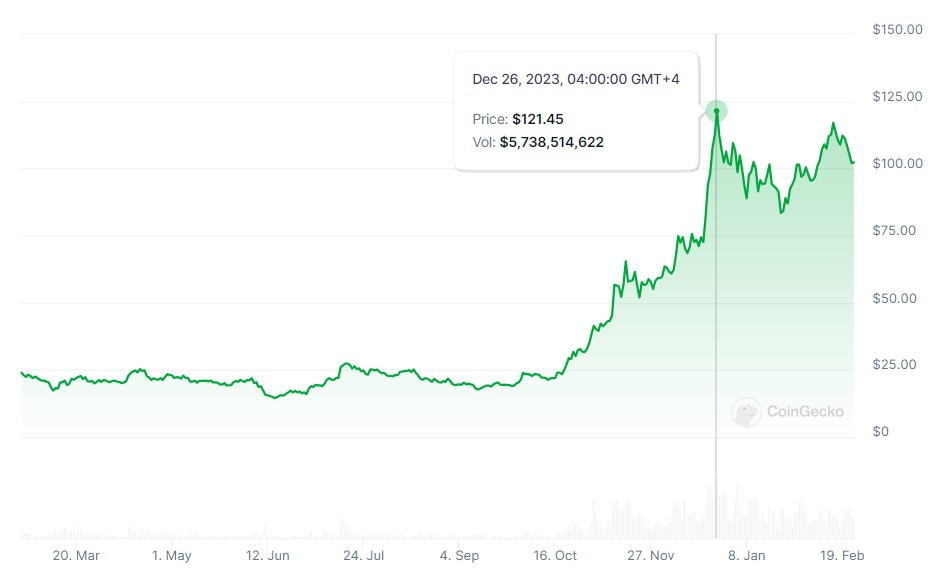Click the volume value $5,738,514,622
Viewport: 940px width, 584px height.
tap(552, 142)
